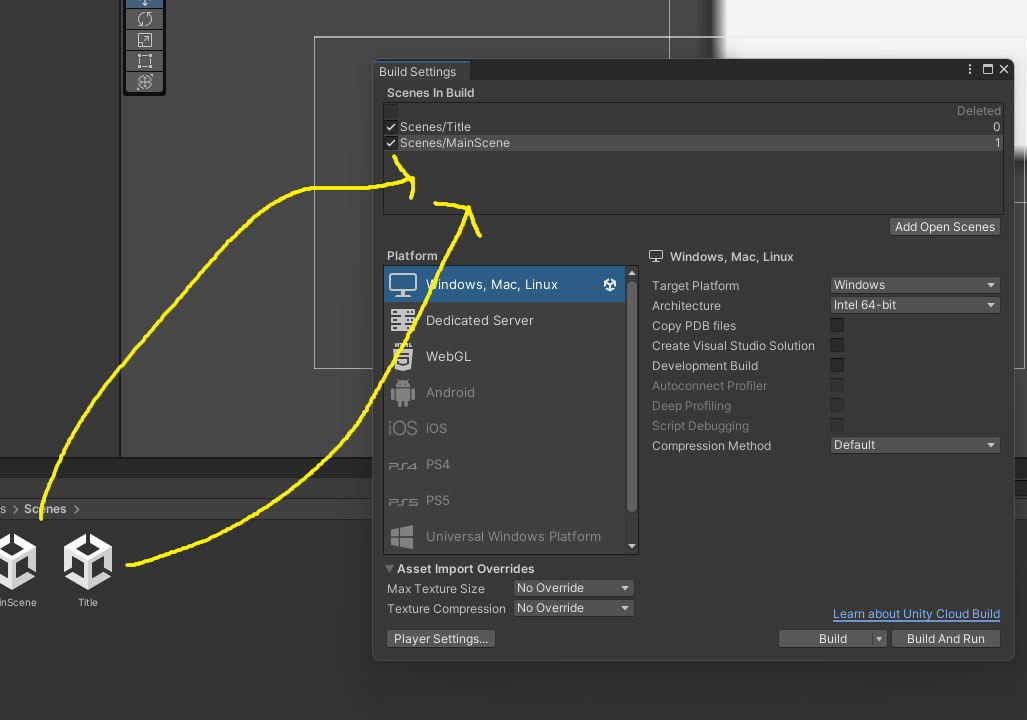Turn on Development Build

pos(837,366)
